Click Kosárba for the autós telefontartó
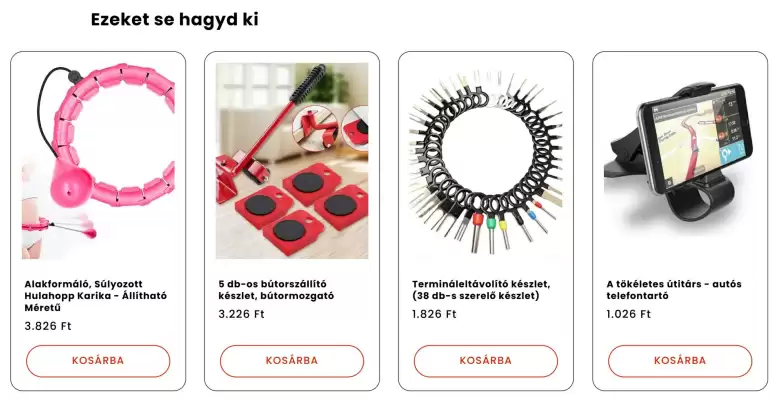Viewport: 778px width, 400px height. click(680, 361)
